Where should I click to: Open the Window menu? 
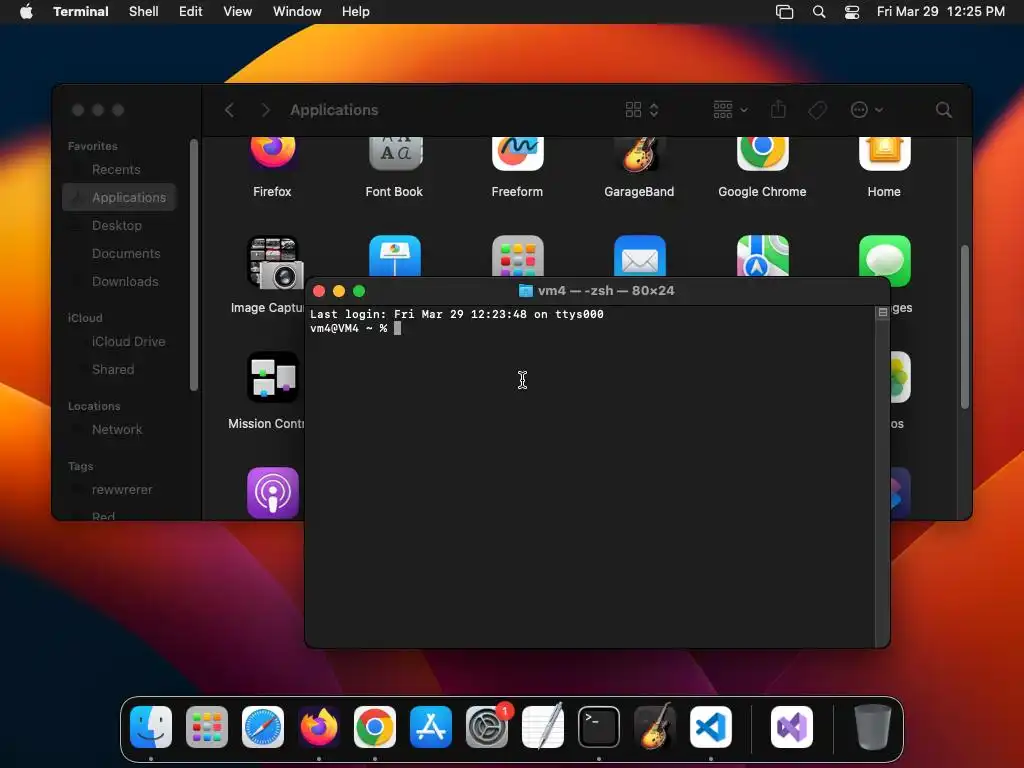pos(296,12)
